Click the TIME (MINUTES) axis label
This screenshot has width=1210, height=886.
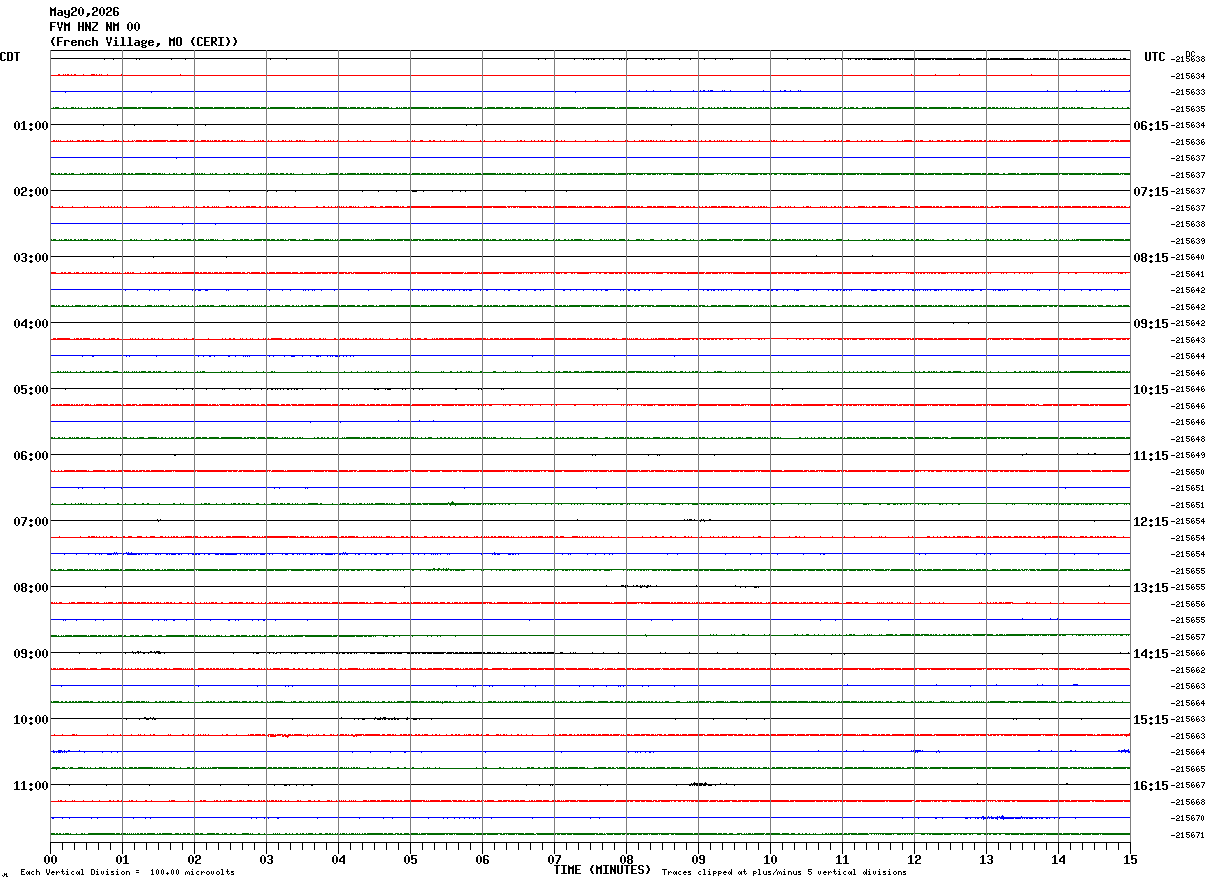pyautogui.click(x=602, y=870)
